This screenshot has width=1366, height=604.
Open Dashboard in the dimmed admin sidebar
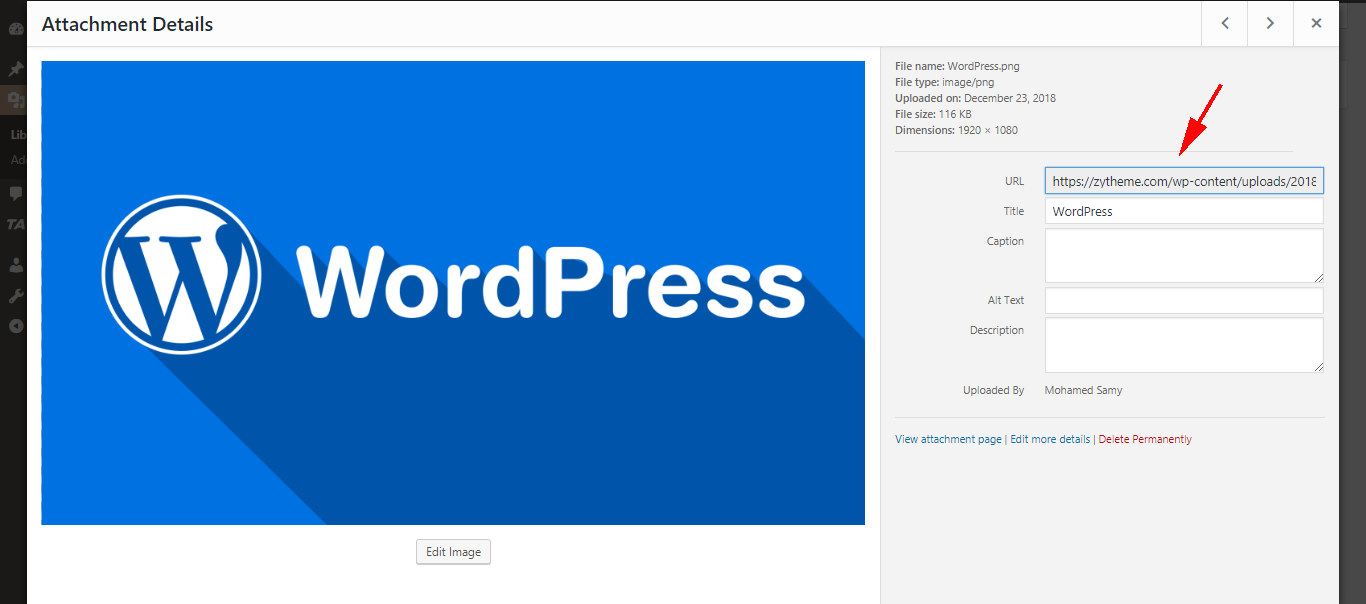[x=15, y=28]
